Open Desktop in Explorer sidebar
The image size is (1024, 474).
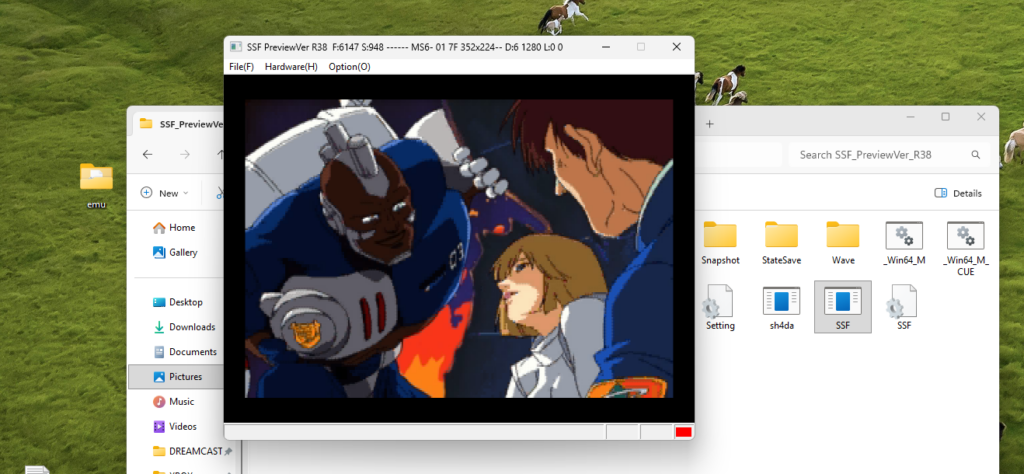tap(178, 302)
